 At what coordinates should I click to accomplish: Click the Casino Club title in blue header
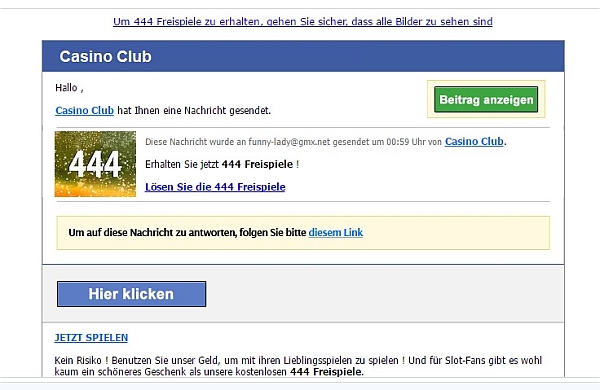tap(105, 57)
